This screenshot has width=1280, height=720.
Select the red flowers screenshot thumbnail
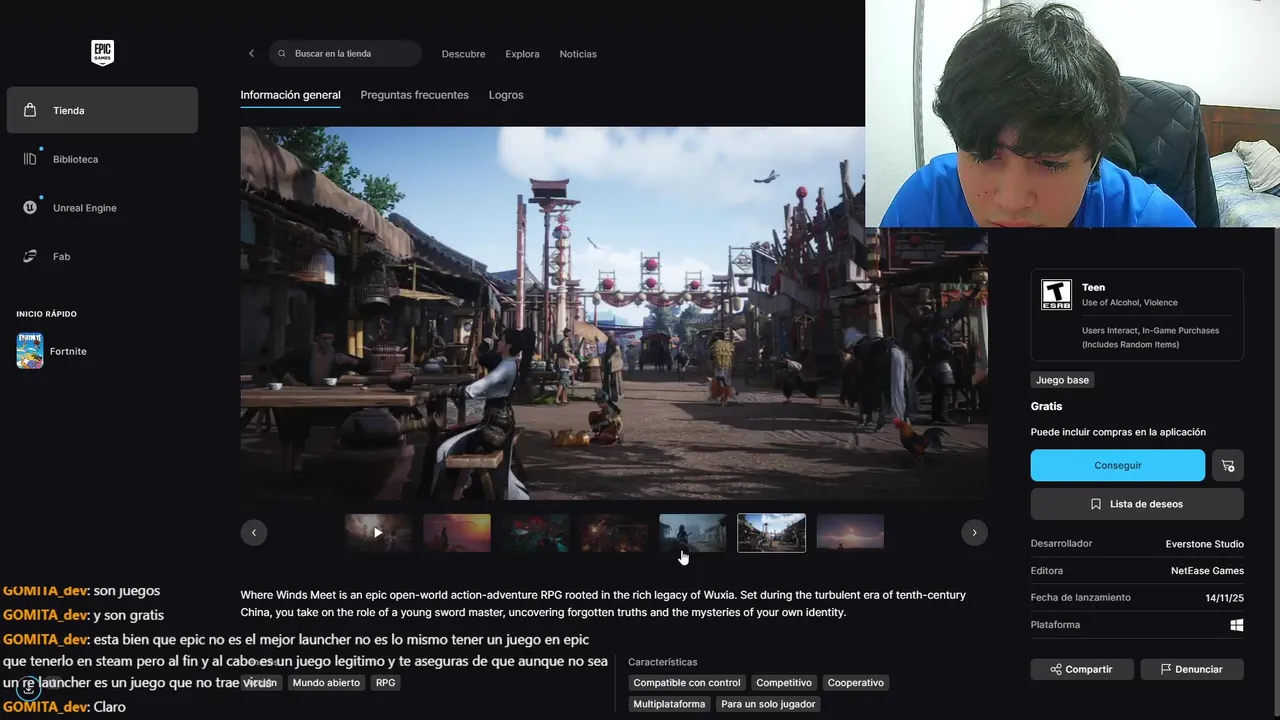[535, 533]
